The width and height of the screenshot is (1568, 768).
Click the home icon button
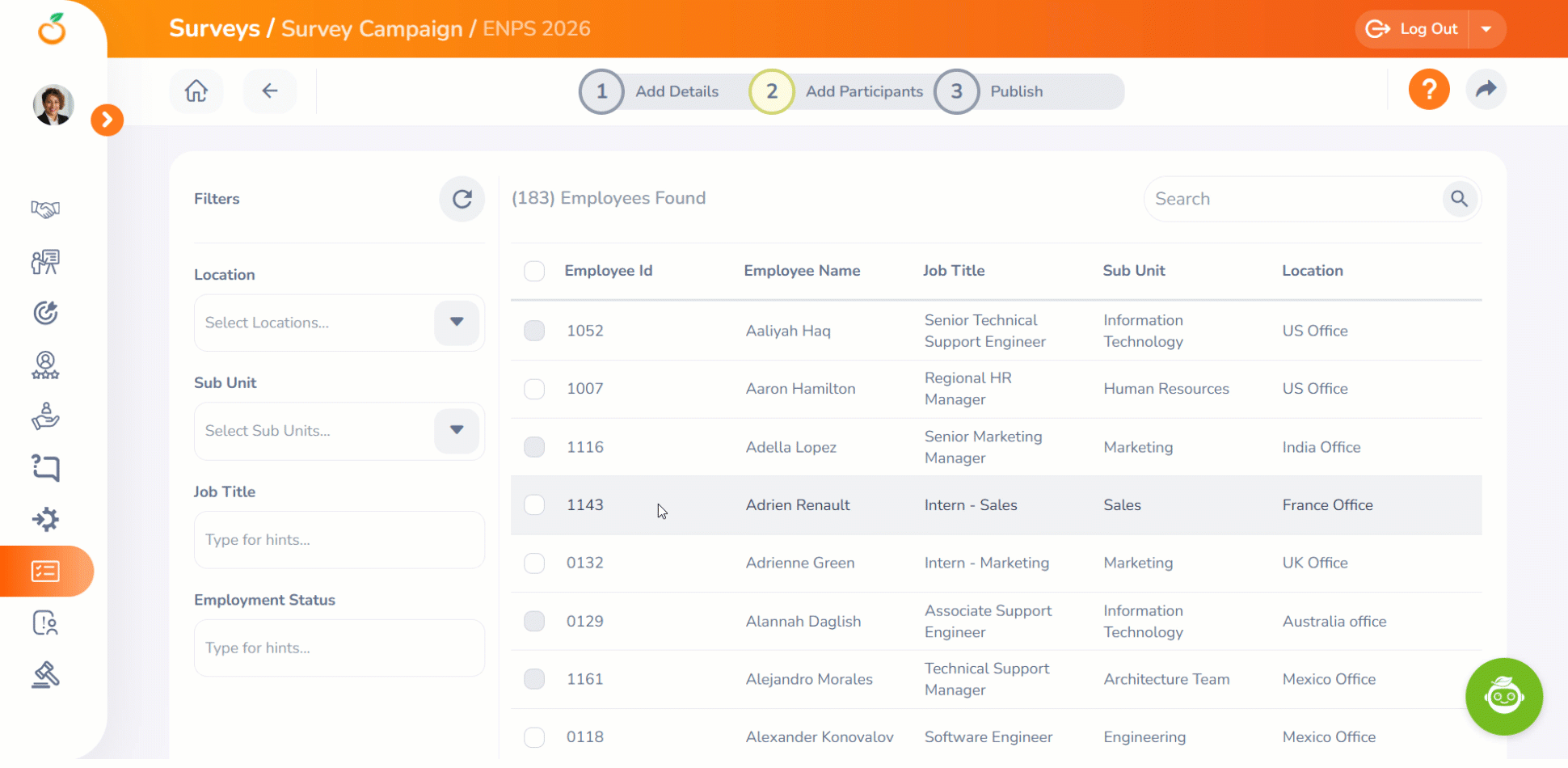(x=196, y=91)
